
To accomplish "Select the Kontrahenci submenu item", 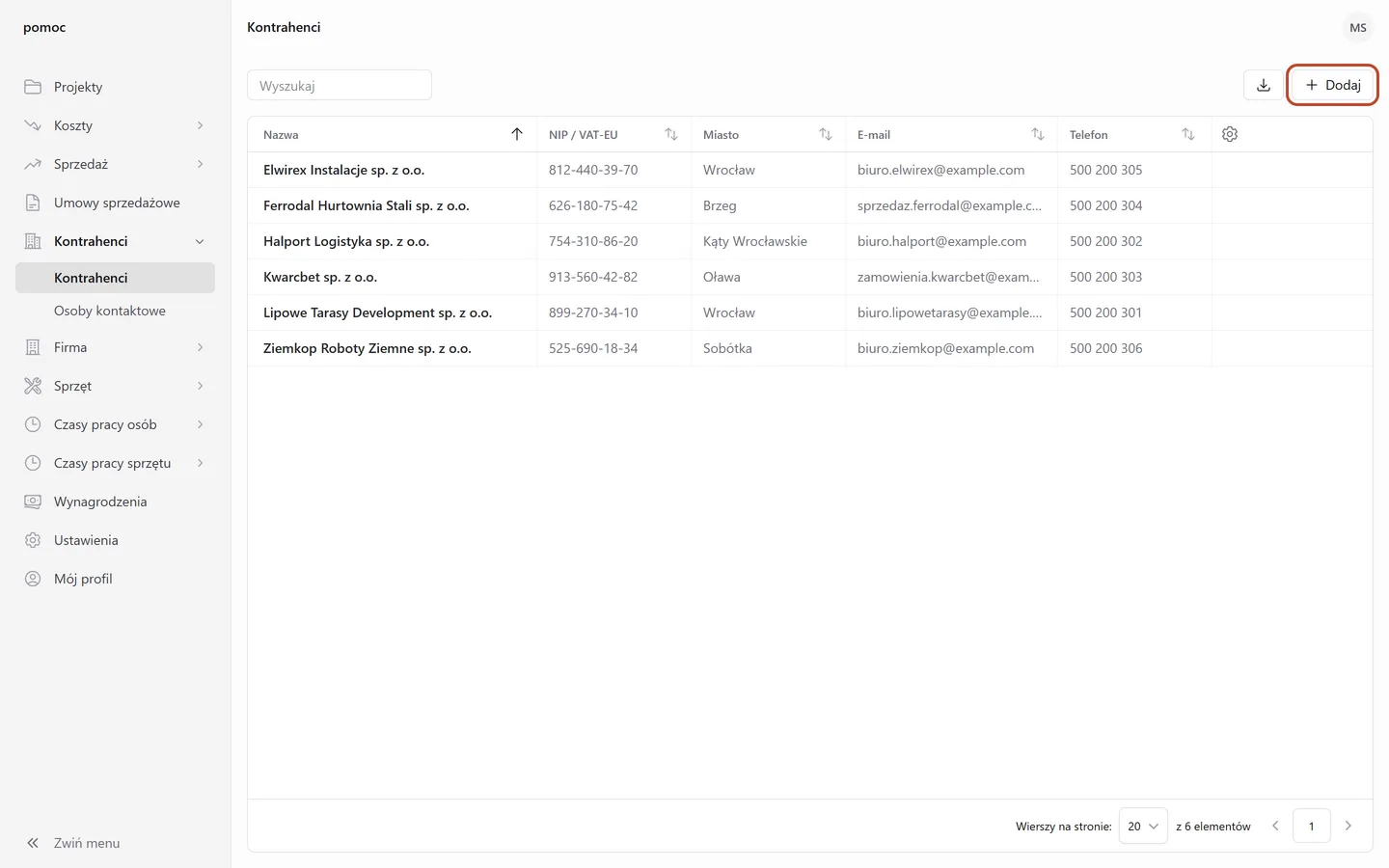I will pyautogui.click(x=115, y=278).
